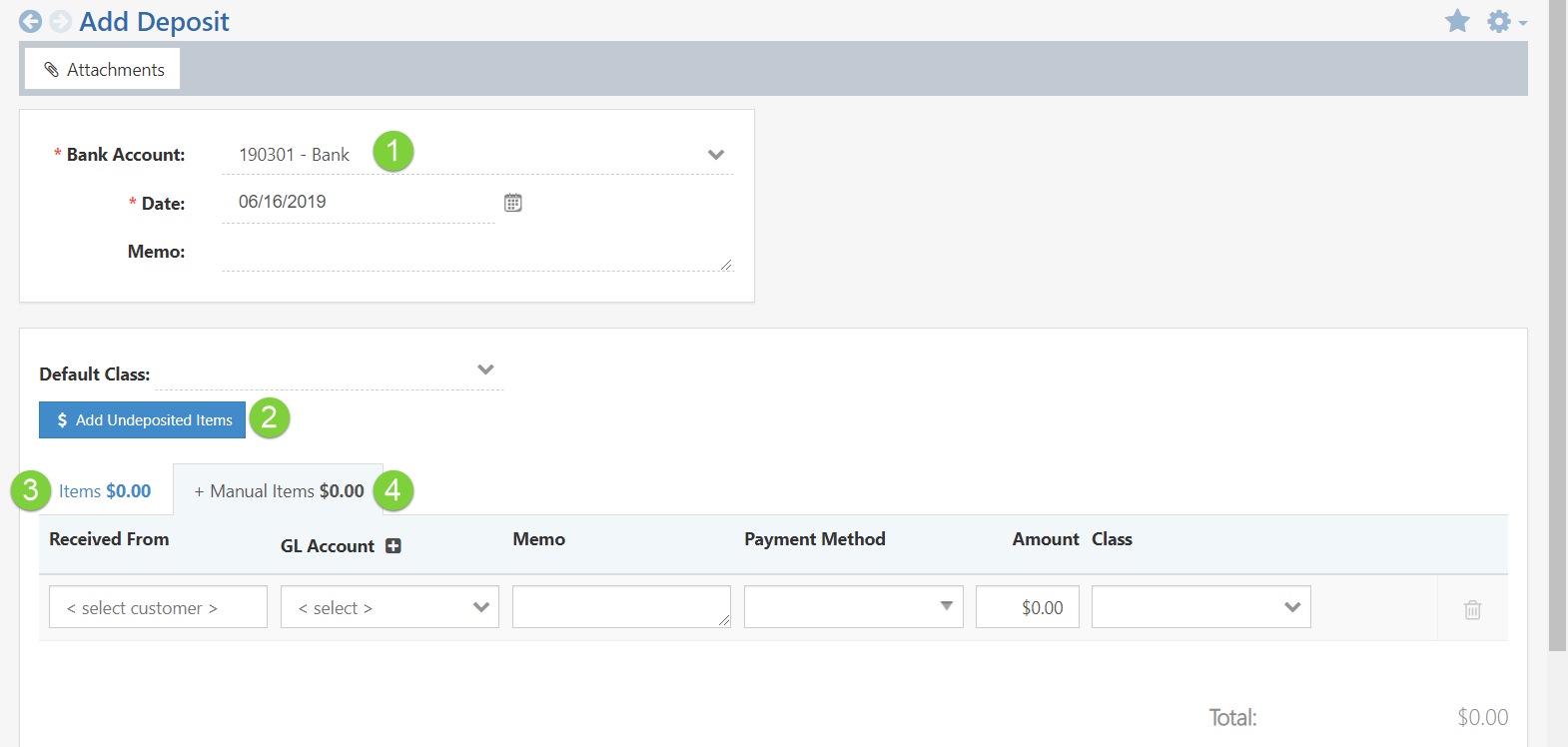Click the Total: label
This screenshot has height=747, width=1568.
(1232, 717)
